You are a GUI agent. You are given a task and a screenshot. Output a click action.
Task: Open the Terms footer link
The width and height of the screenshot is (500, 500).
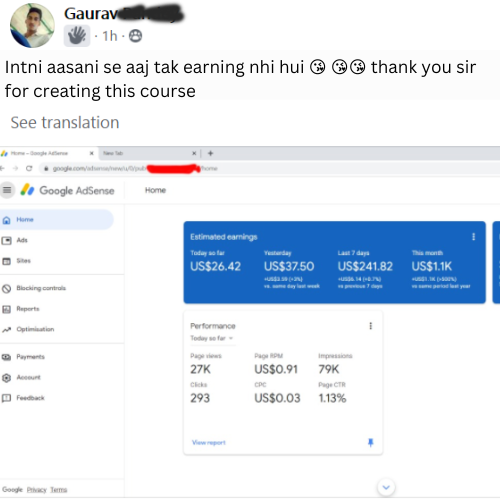(59, 490)
